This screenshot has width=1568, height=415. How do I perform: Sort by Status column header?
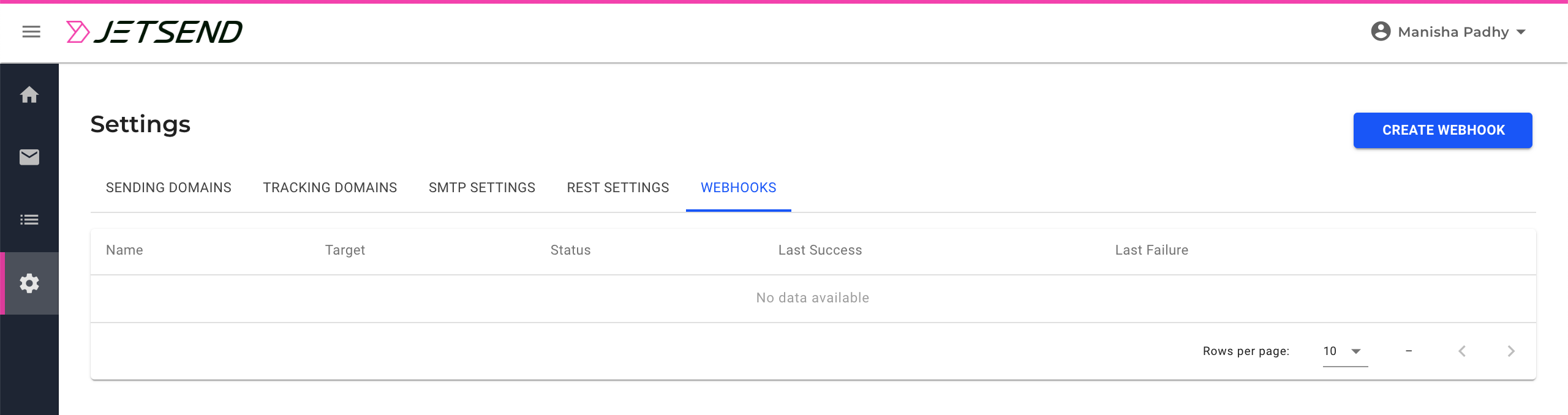point(570,250)
